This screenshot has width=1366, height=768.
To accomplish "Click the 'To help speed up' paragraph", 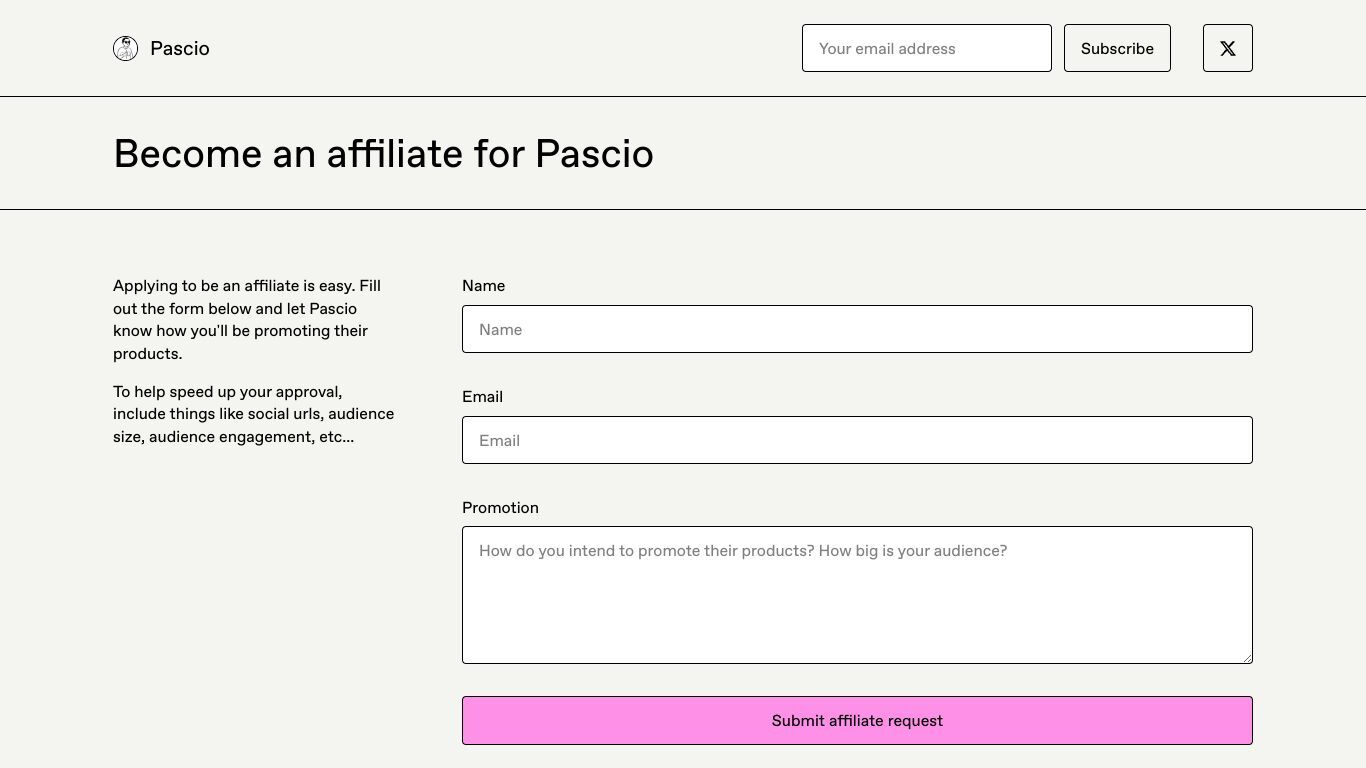I will click(x=253, y=414).
